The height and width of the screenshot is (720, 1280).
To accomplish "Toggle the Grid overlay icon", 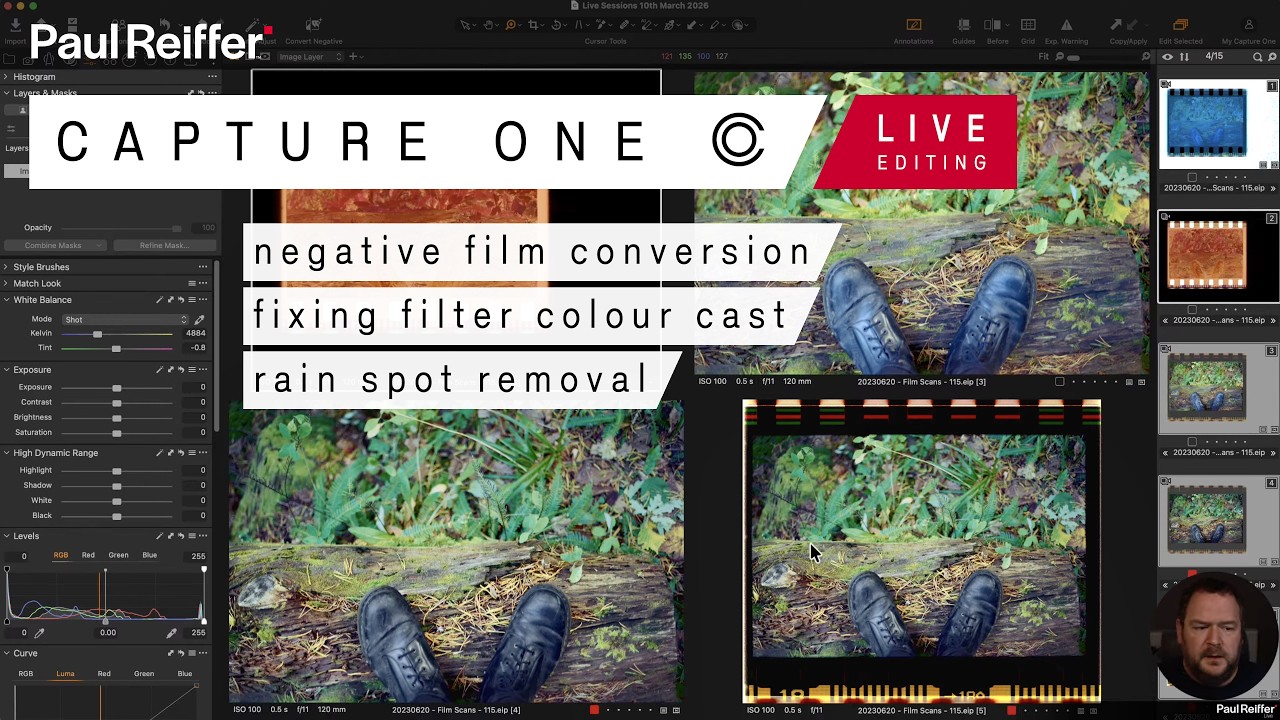I will coord(1027,26).
